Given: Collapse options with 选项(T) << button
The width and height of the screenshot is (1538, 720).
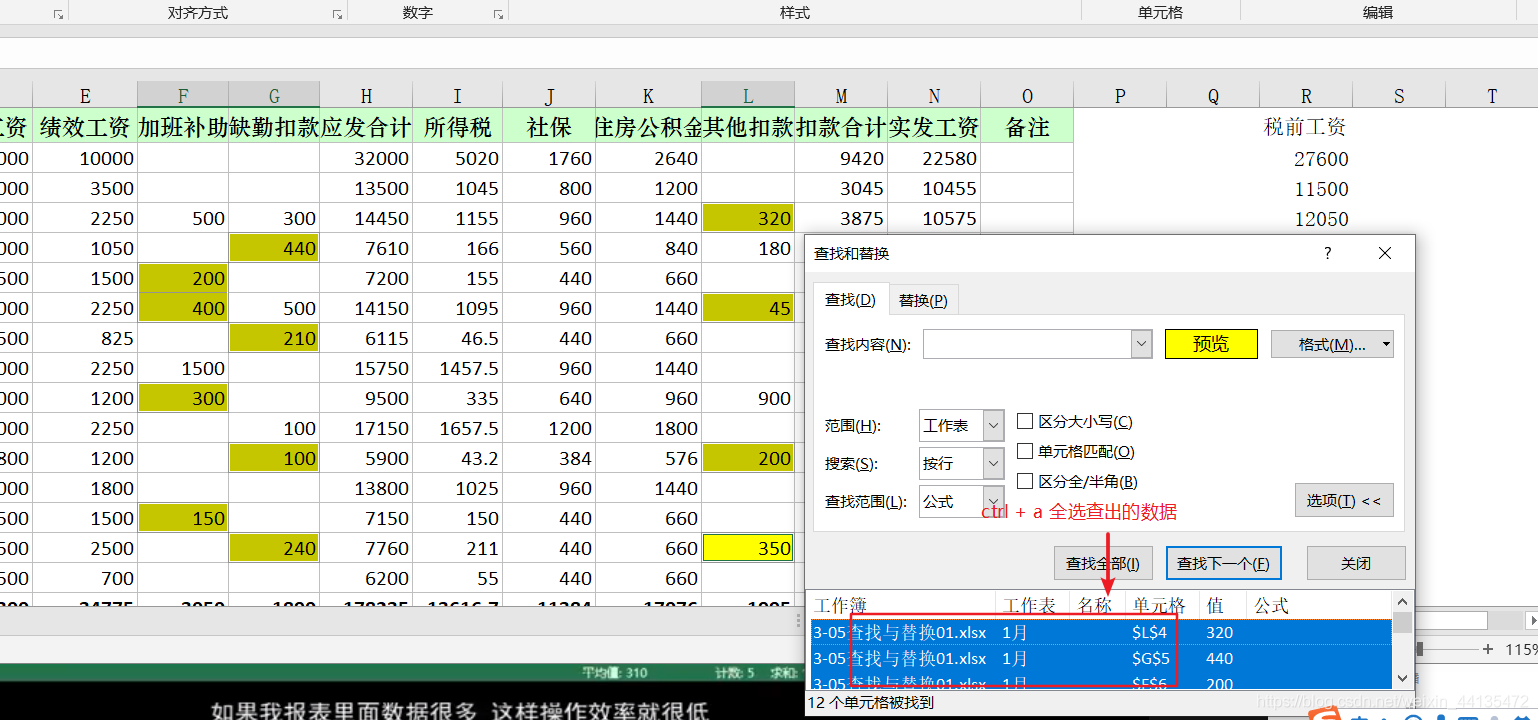Looking at the screenshot, I should (1344, 500).
